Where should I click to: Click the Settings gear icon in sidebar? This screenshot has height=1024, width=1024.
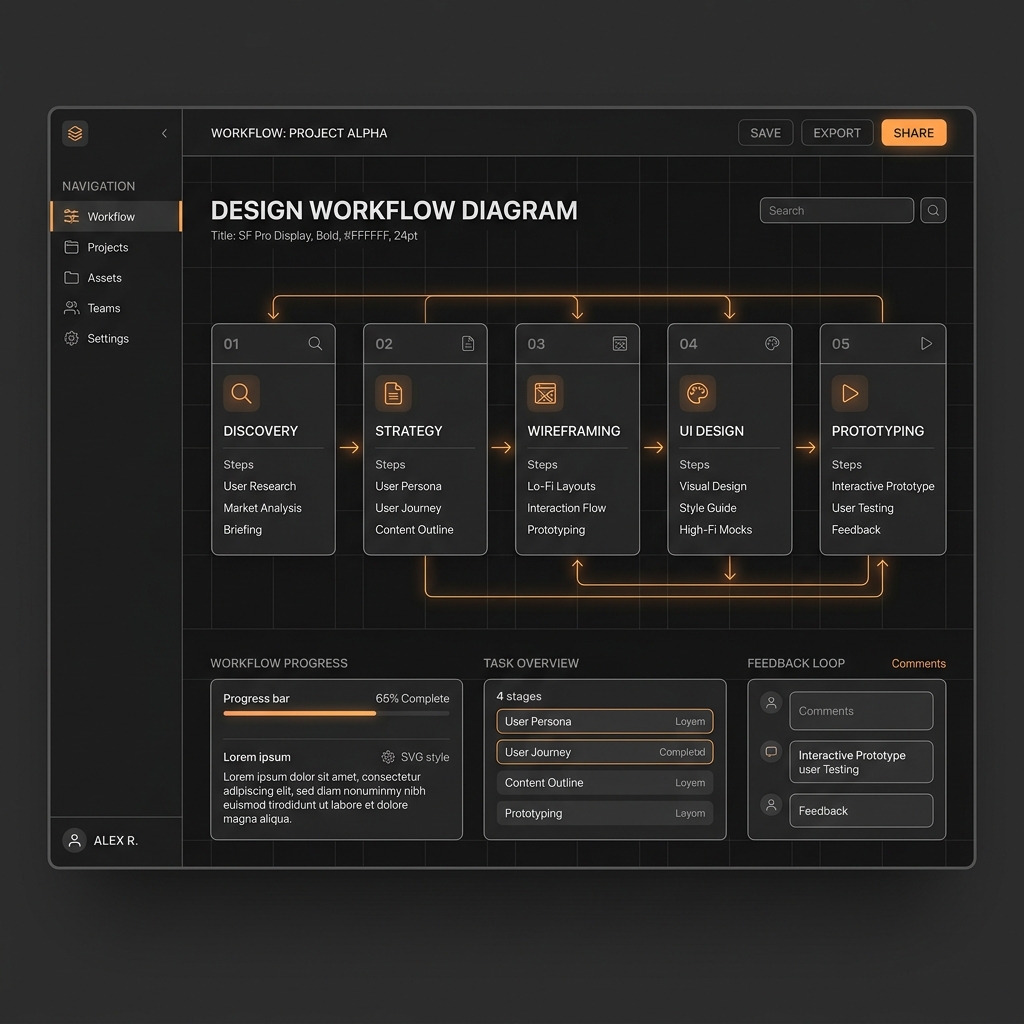tap(71, 338)
